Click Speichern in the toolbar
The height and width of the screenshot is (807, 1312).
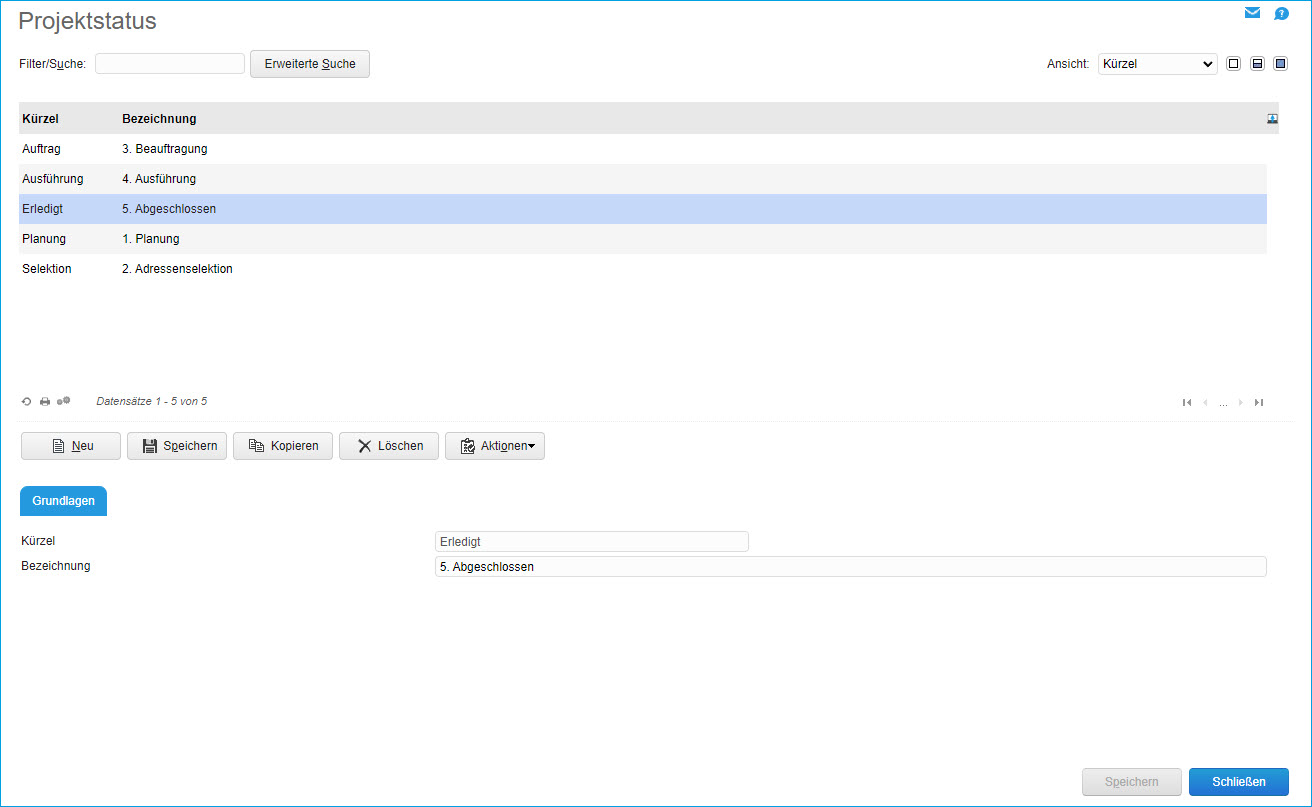tap(177, 446)
